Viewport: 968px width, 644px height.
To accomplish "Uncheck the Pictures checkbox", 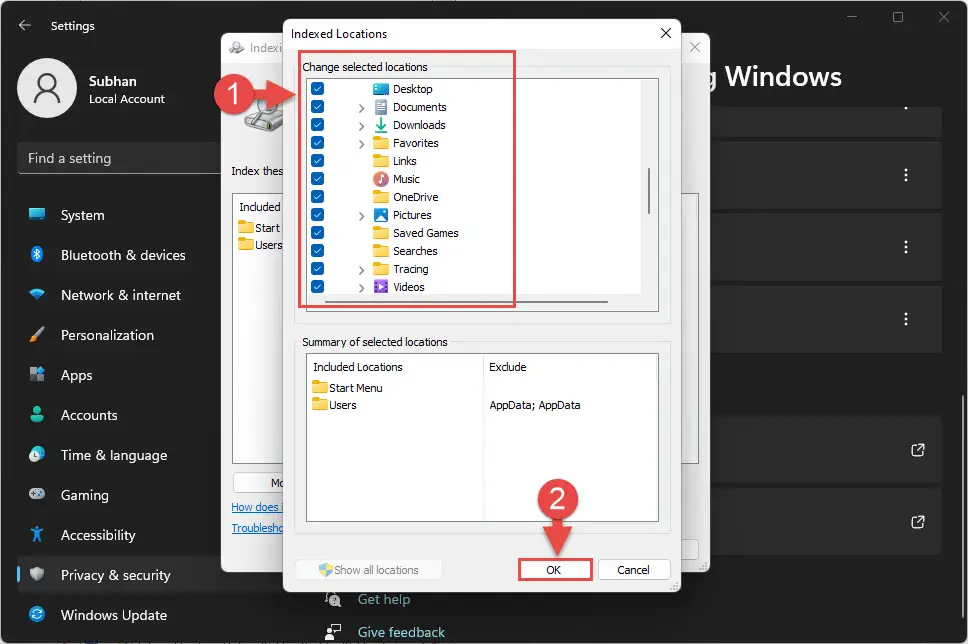I will pos(317,214).
